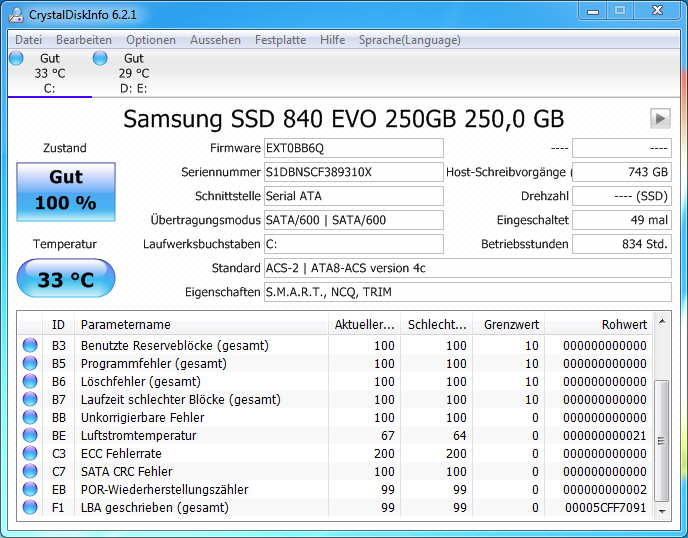Image resolution: width=688 pixels, height=538 pixels.
Task: Select the D: E: drive tab at 29 °C
Action: (134, 73)
